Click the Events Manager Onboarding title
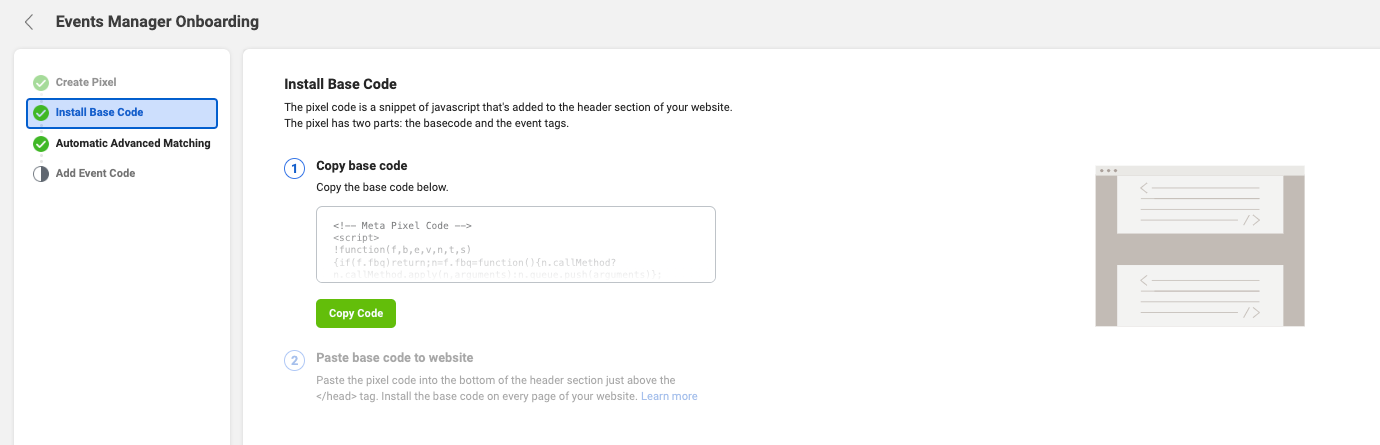Screen dimensions: 1380x445 157,21
